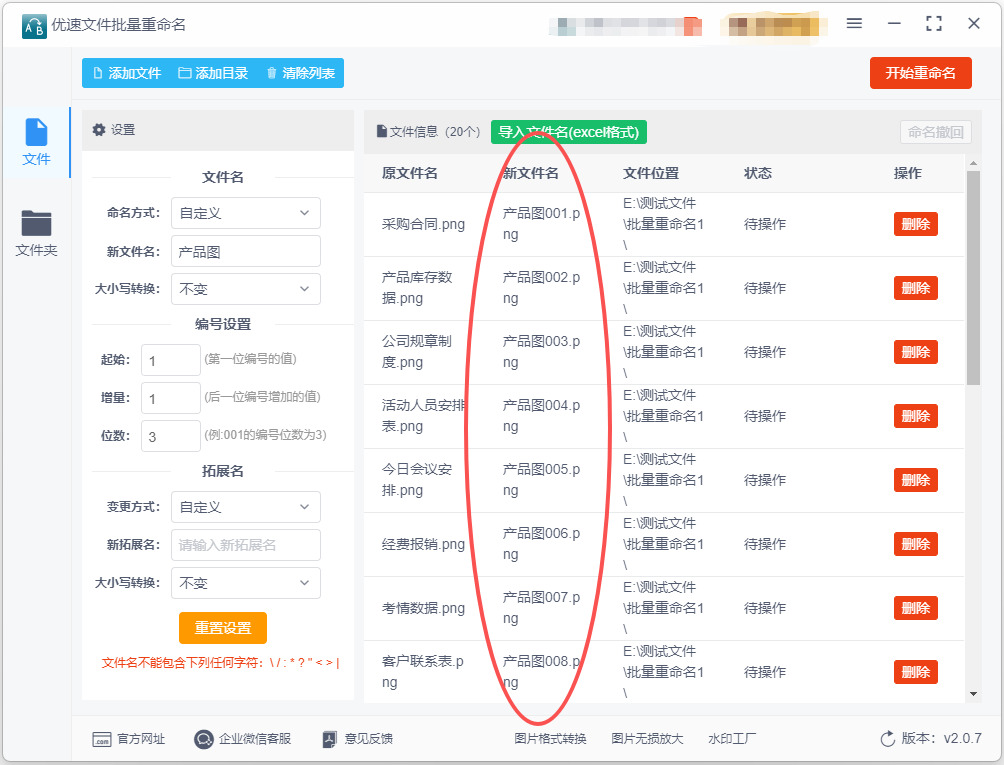
Task: Click the 添加目录 add directory button
Action: 213,73
